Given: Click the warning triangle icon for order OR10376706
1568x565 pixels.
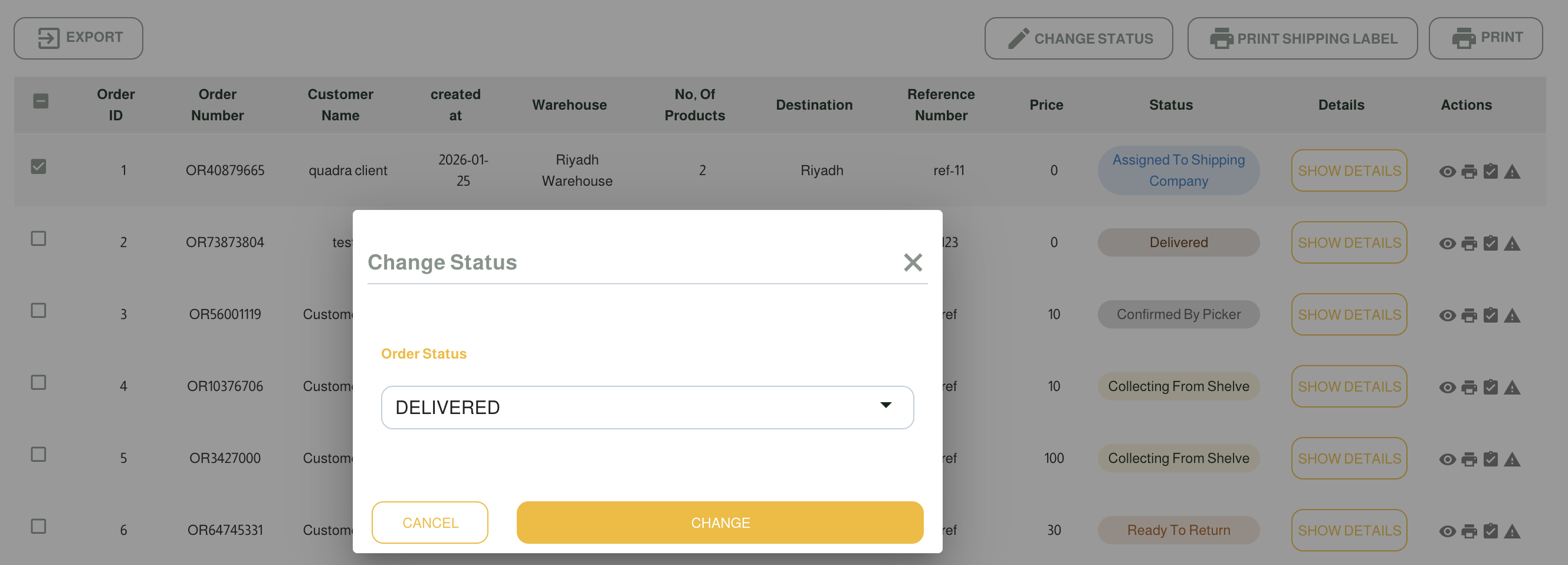Looking at the screenshot, I should [x=1512, y=387].
